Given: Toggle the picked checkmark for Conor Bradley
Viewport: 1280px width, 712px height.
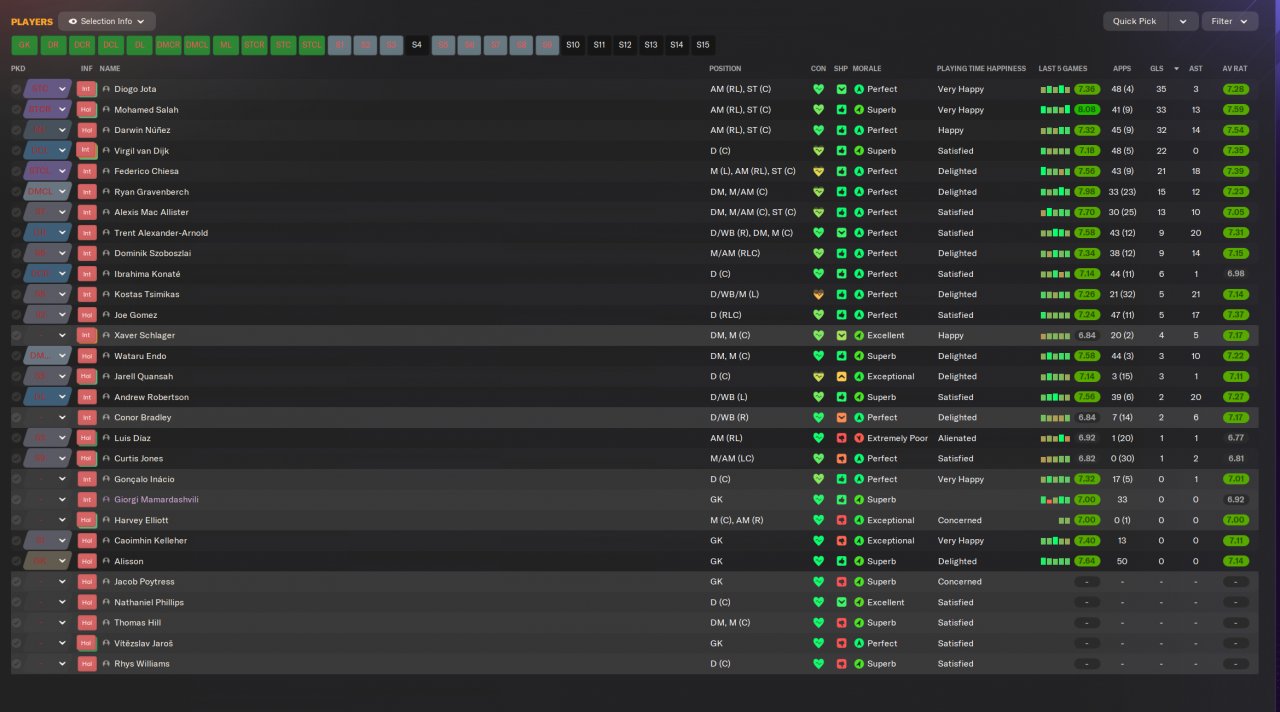Looking at the screenshot, I should click(16, 417).
